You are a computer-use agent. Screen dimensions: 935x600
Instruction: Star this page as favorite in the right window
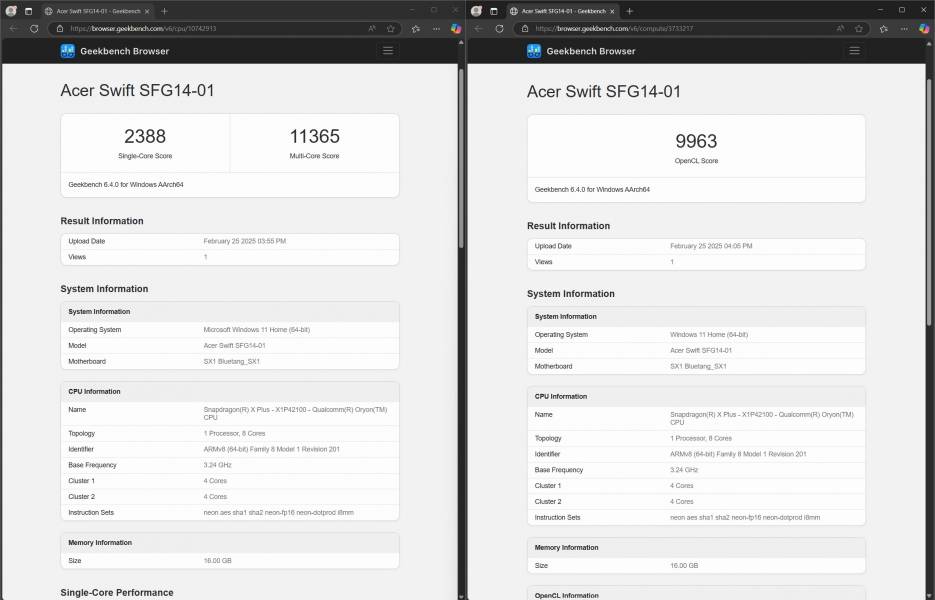click(x=859, y=29)
